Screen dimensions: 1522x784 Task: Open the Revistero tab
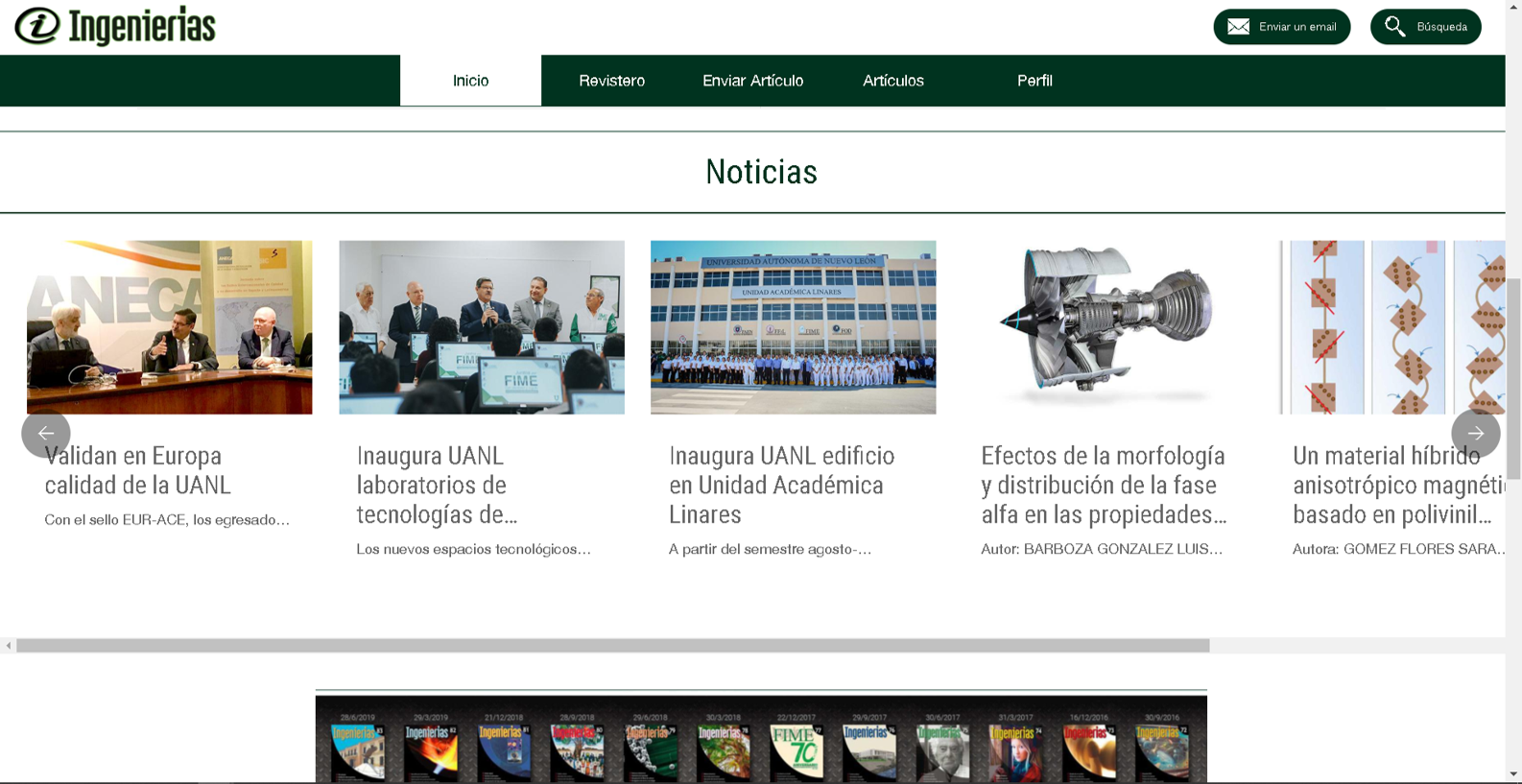(x=611, y=81)
